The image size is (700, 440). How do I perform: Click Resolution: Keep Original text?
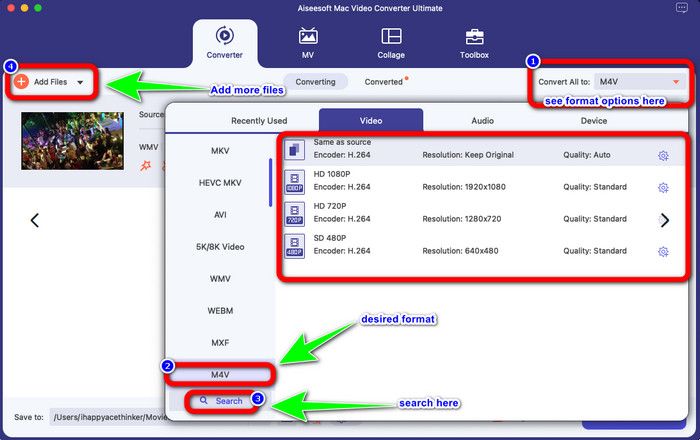pos(468,155)
